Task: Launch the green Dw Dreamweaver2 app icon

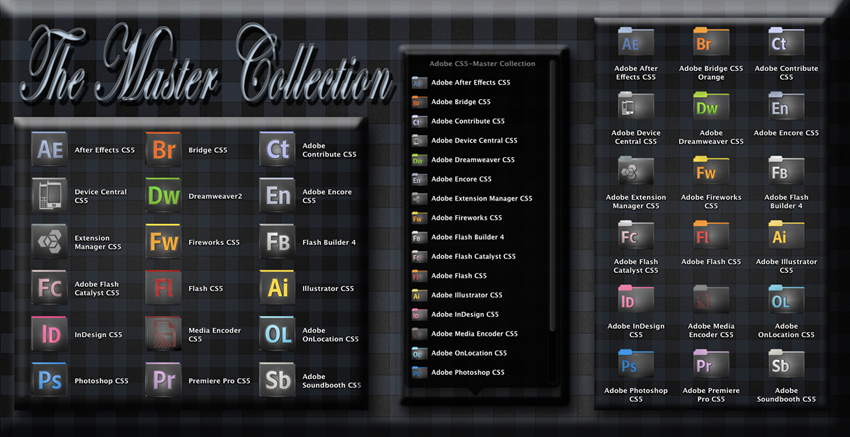Action: [x=163, y=195]
